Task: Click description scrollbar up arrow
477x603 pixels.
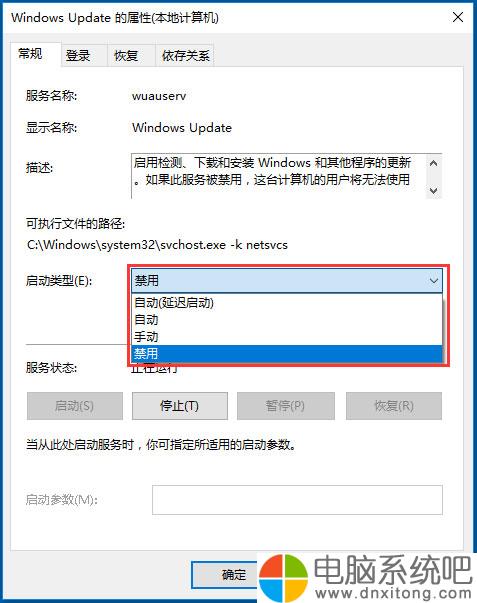Action: (x=434, y=163)
